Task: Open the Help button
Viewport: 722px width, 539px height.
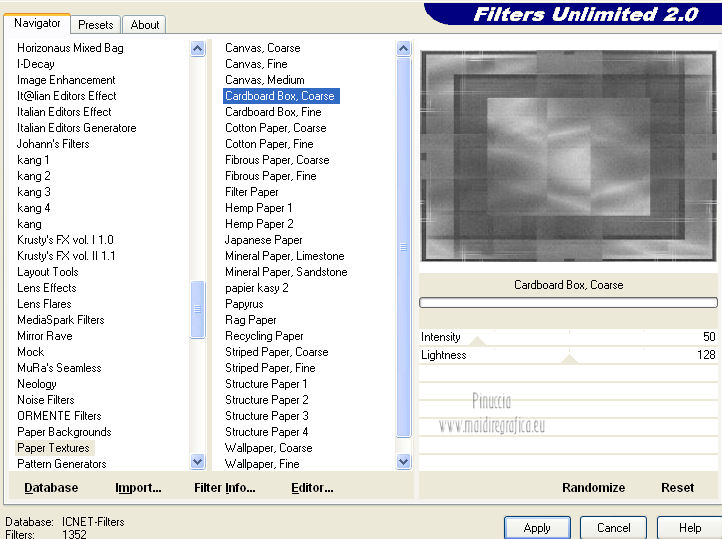Action: point(689,527)
